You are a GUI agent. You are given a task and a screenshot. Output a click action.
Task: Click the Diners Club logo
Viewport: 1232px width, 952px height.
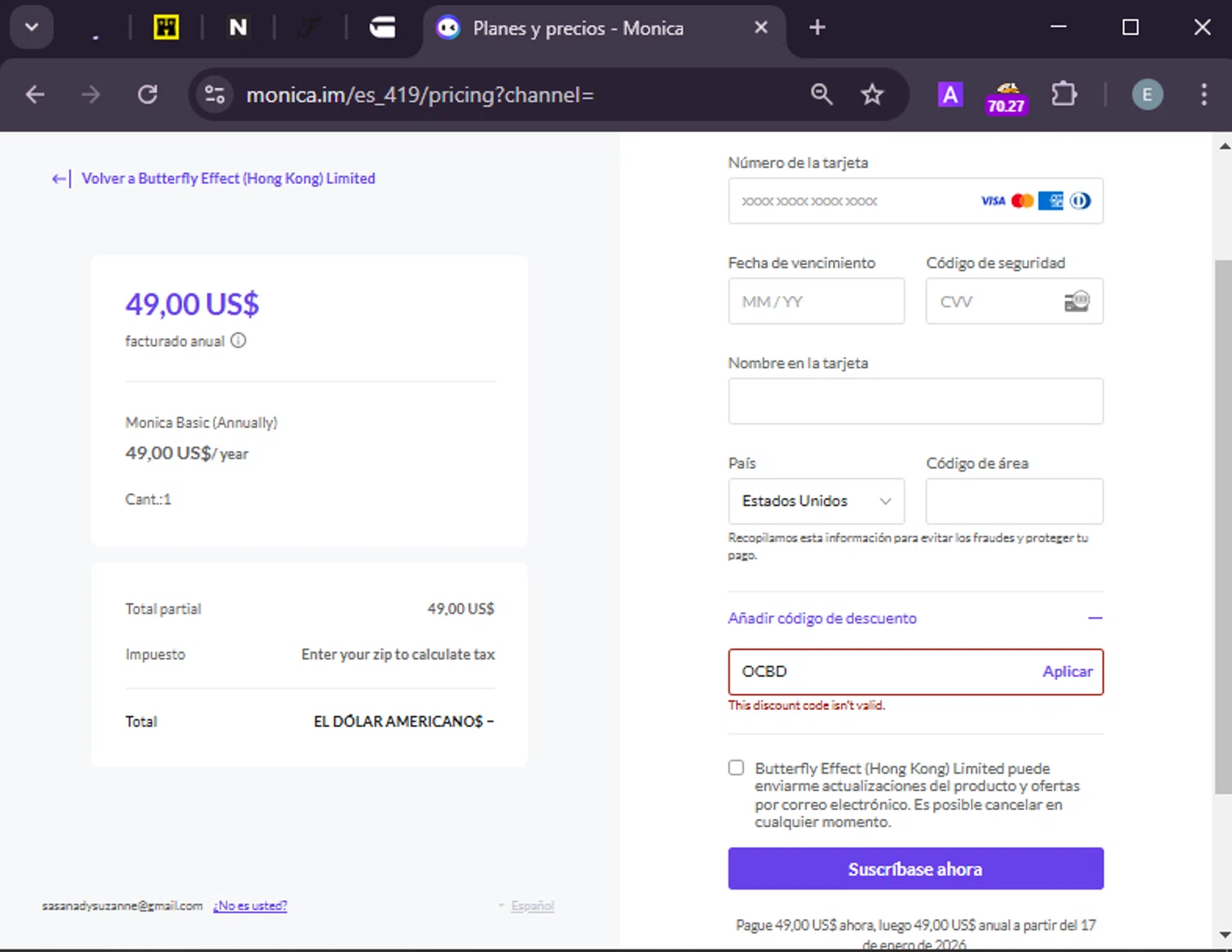point(1080,200)
